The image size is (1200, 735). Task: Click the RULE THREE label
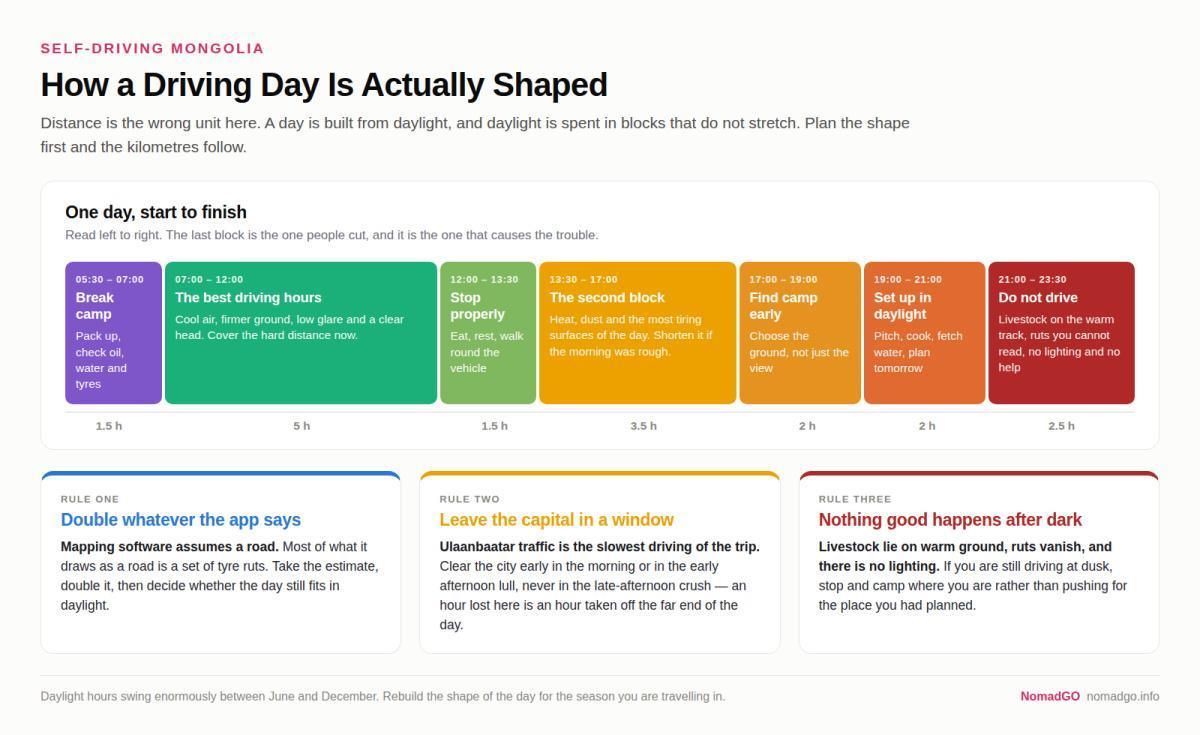click(855, 499)
